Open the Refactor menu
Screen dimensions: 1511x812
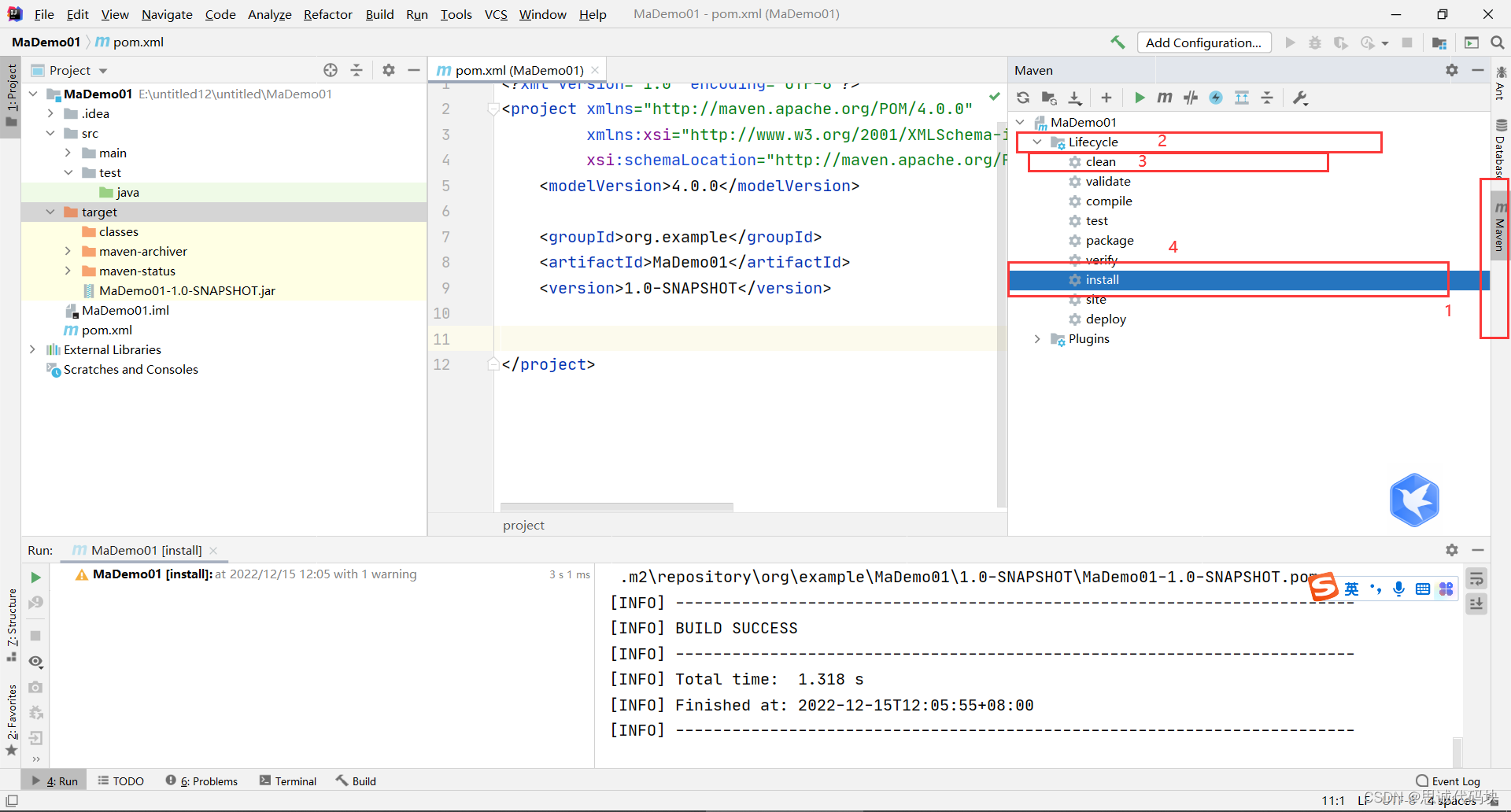(327, 14)
